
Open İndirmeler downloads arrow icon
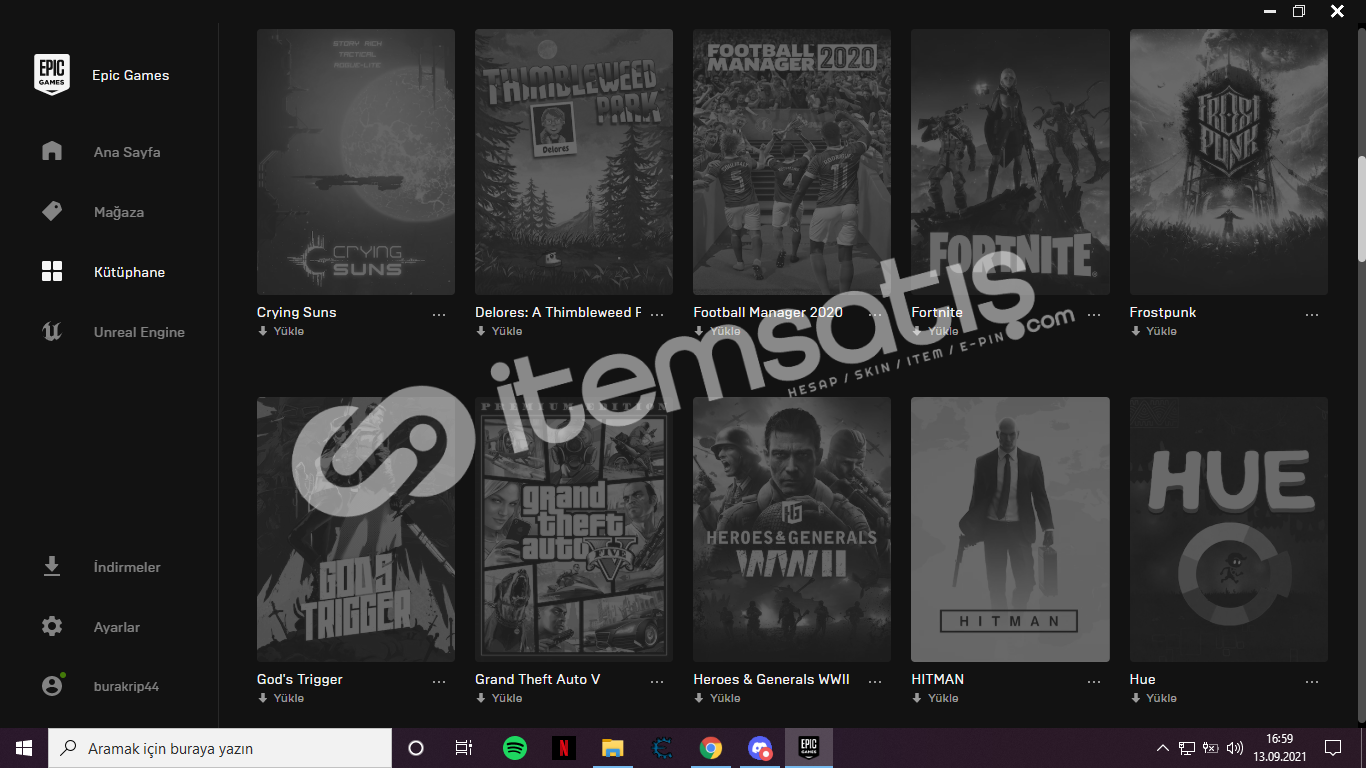tap(52, 566)
